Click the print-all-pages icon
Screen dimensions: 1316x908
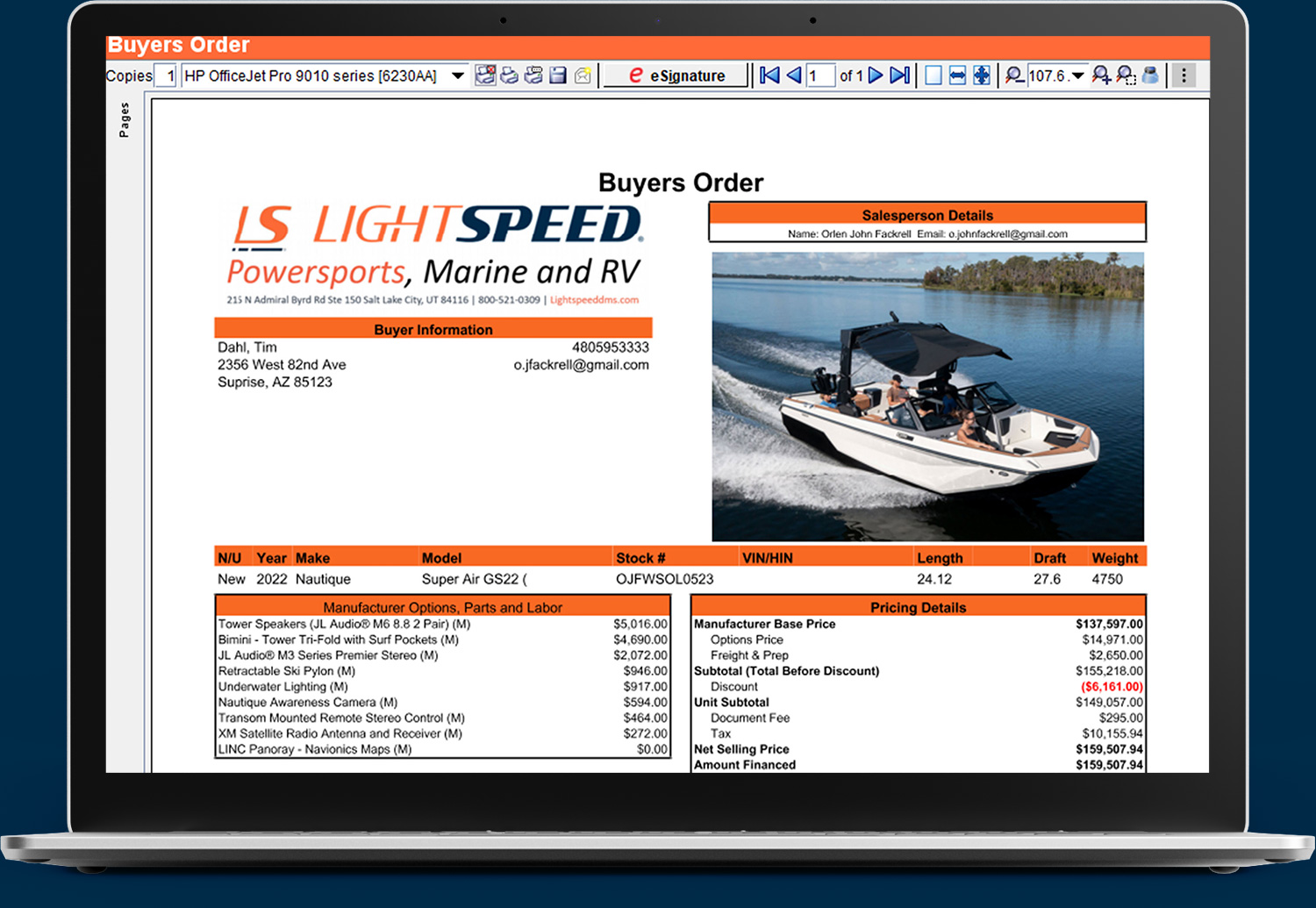pyautogui.click(x=533, y=75)
